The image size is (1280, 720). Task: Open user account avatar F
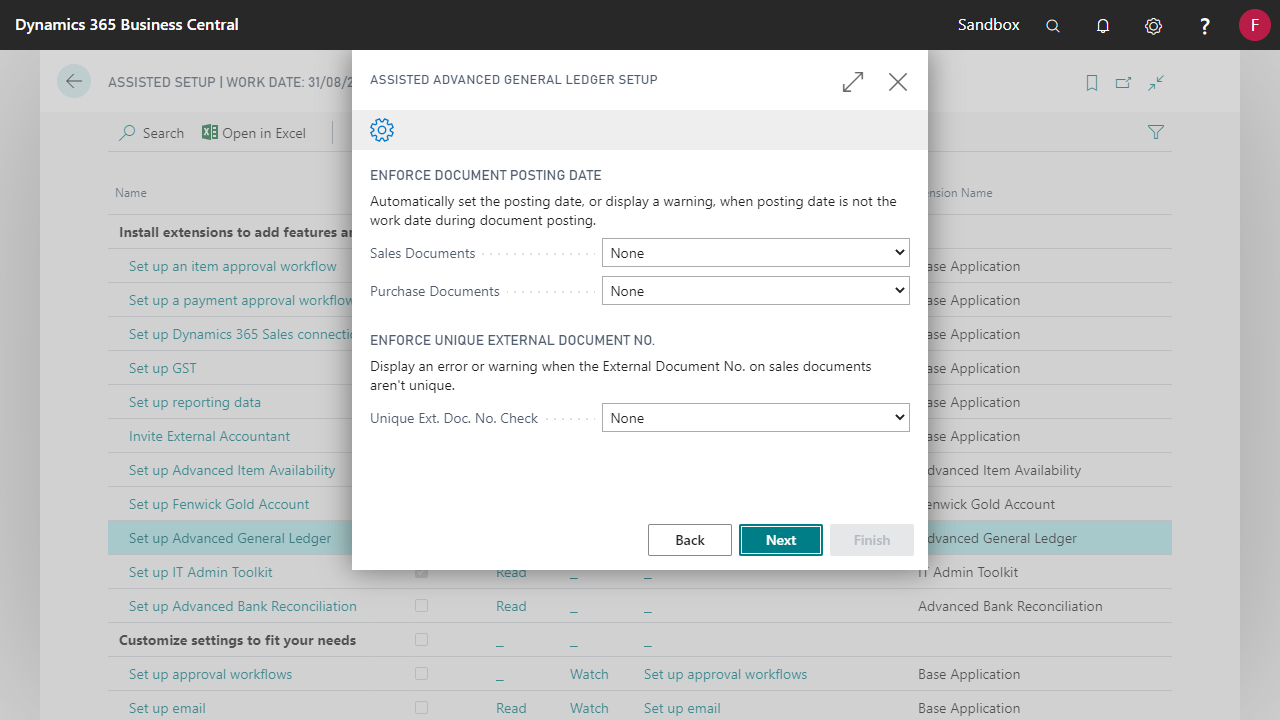pos(1255,25)
